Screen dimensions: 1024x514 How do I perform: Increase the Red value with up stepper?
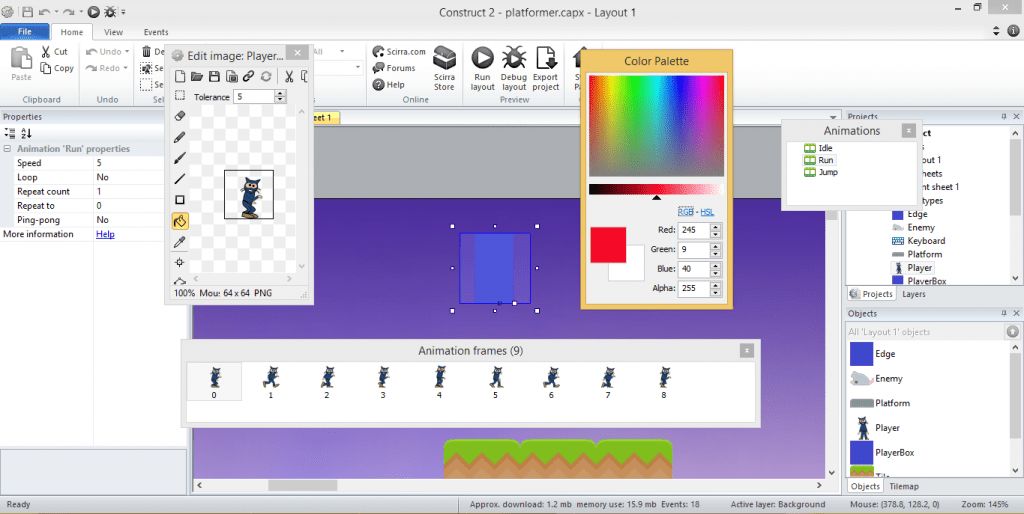[x=716, y=227]
